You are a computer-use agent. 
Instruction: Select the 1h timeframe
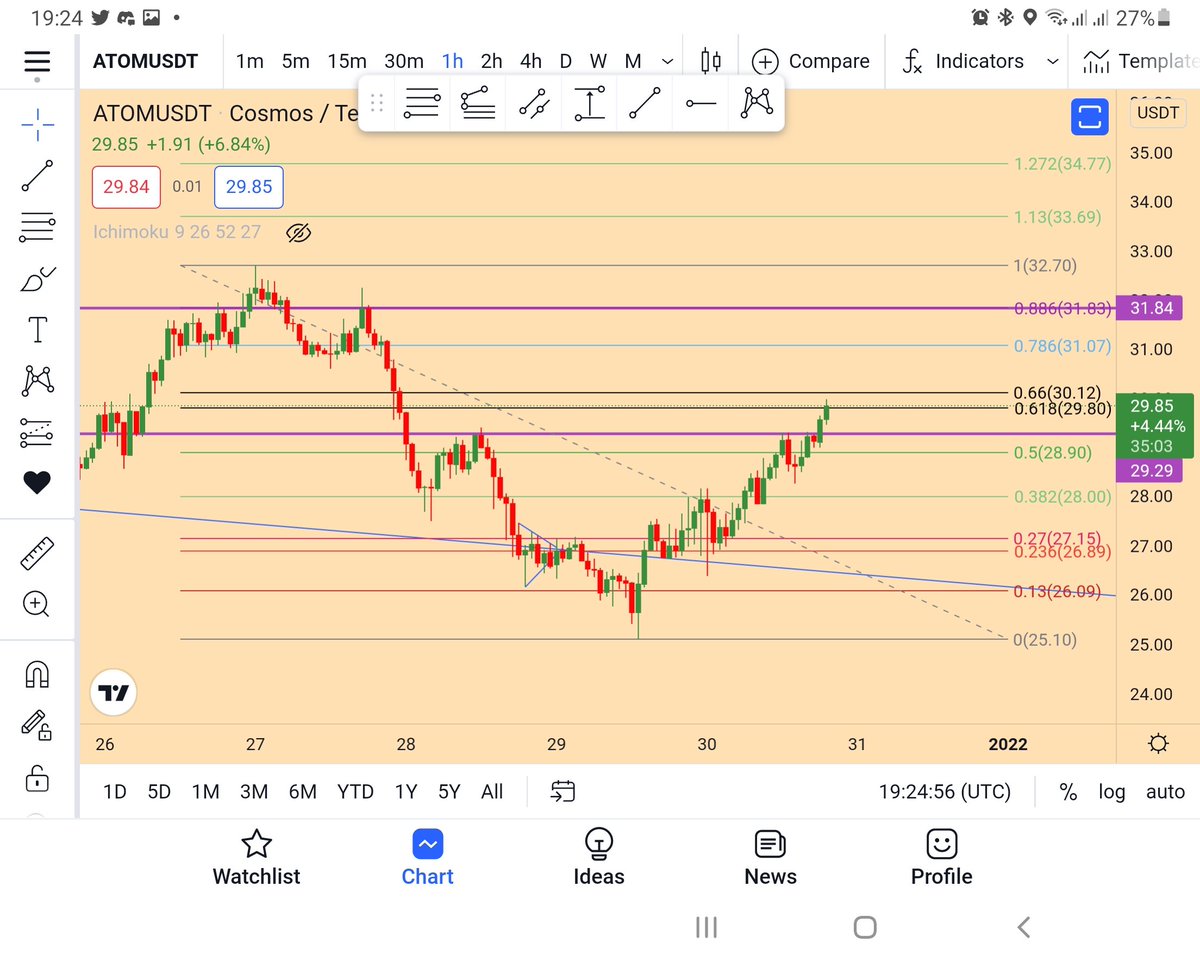point(453,61)
